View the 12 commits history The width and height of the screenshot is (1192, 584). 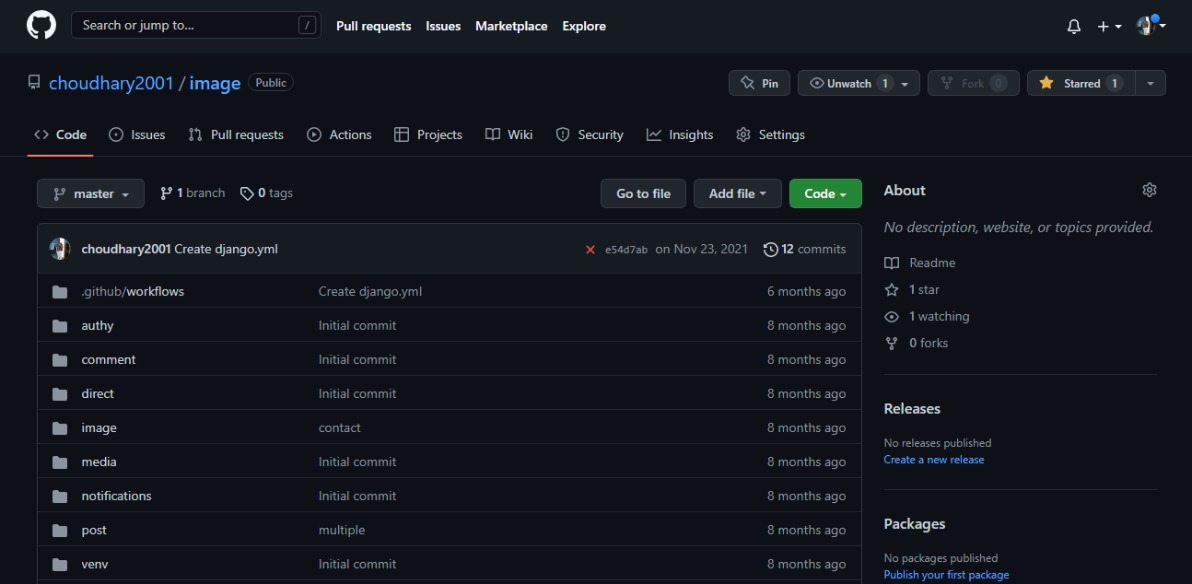point(804,249)
